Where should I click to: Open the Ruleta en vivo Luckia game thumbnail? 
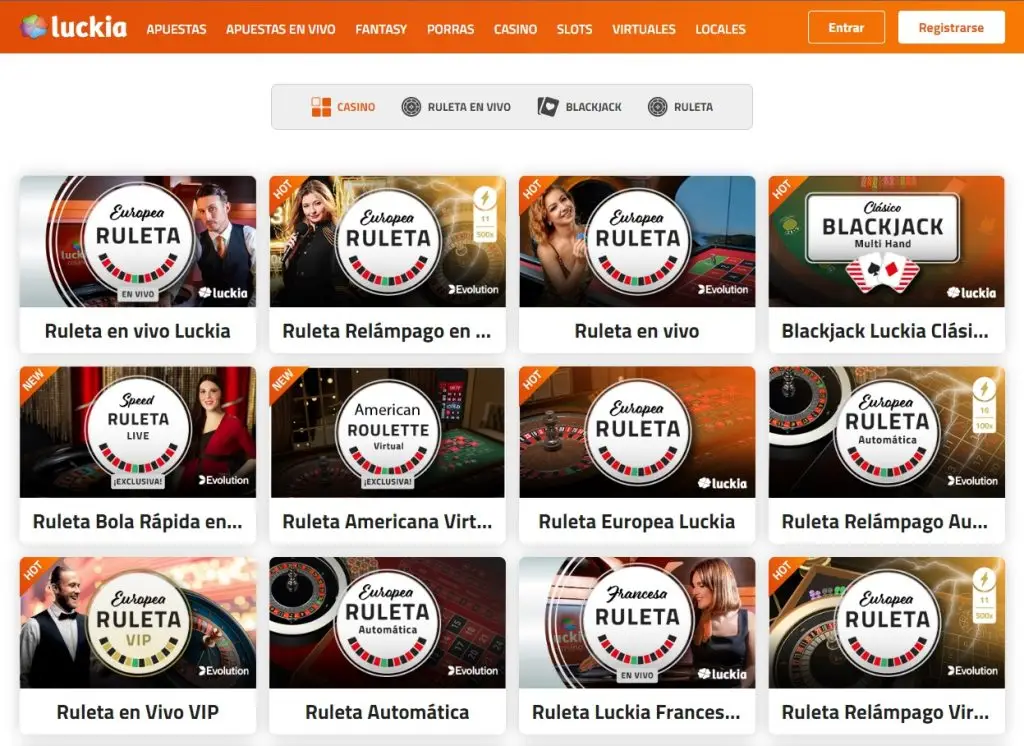point(138,242)
